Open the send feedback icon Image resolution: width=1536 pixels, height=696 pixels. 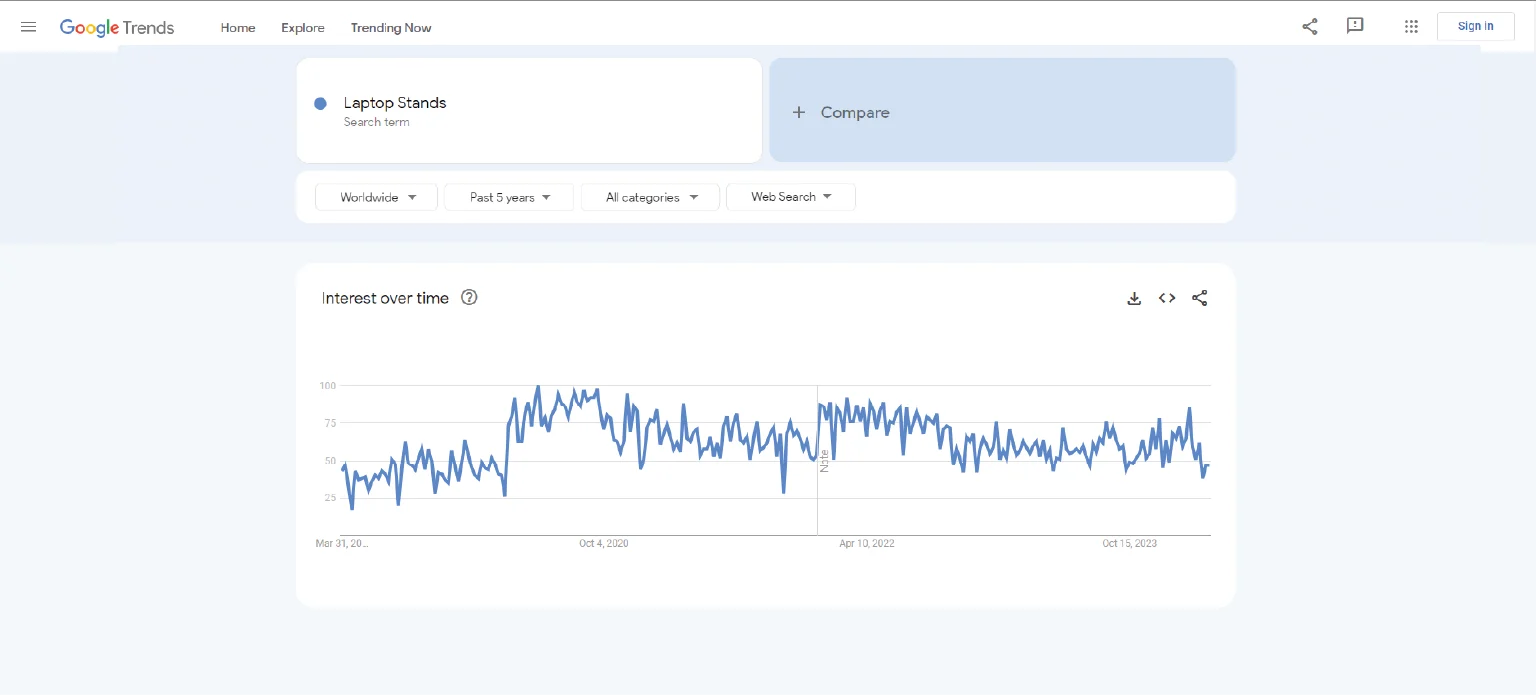(1355, 26)
